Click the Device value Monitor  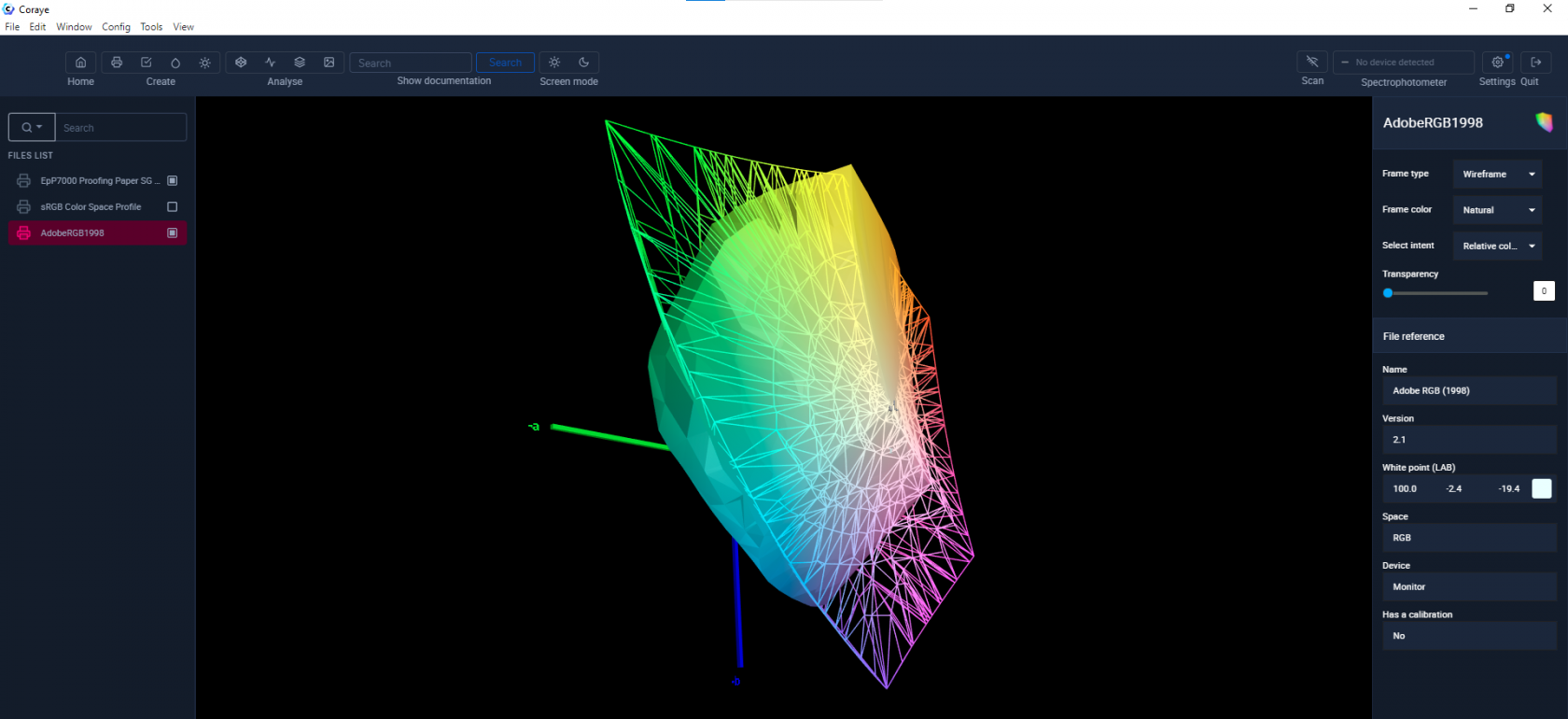tap(1469, 586)
